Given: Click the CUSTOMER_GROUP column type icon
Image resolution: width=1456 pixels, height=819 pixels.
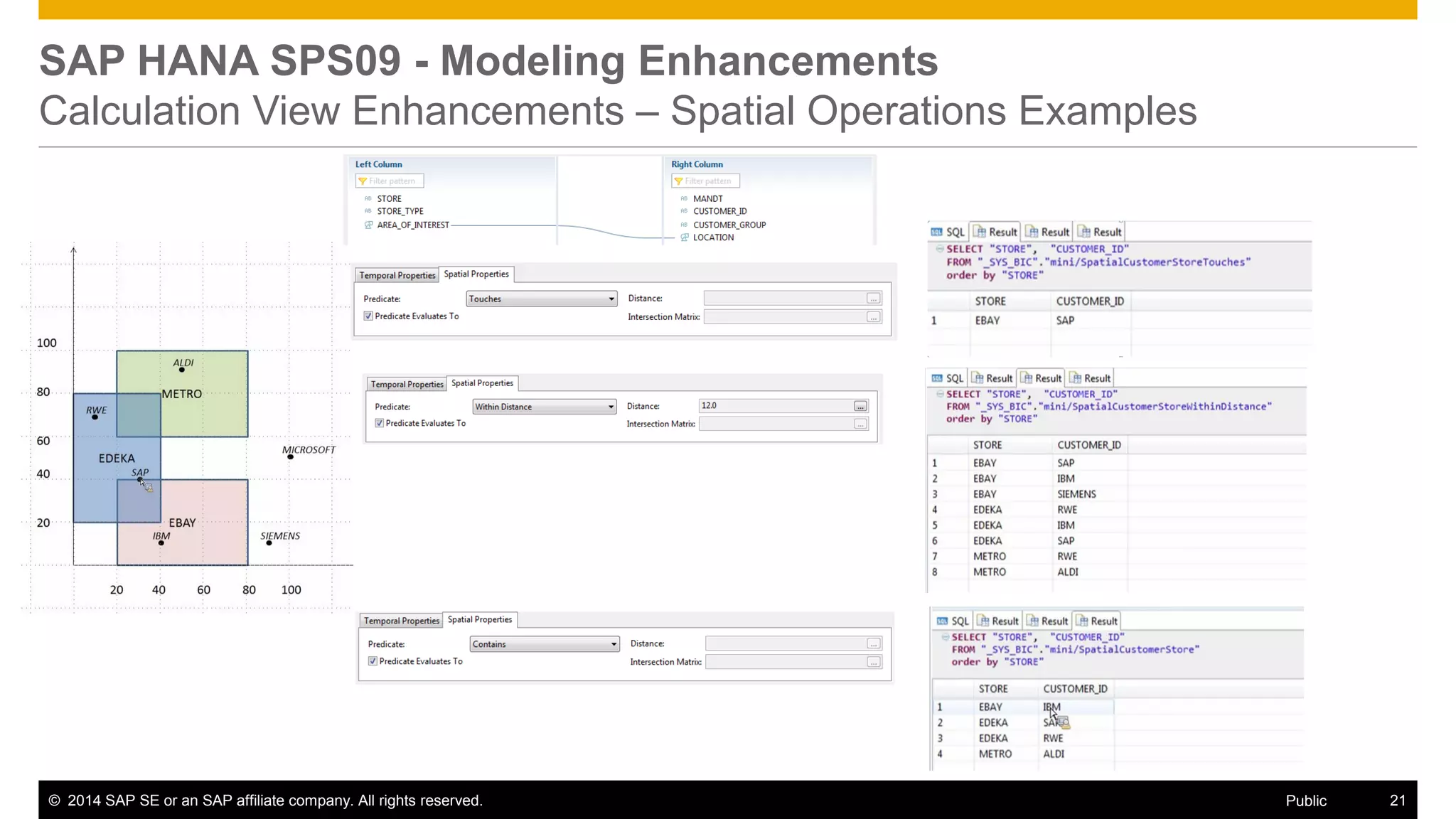Looking at the screenshot, I should point(684,225).
